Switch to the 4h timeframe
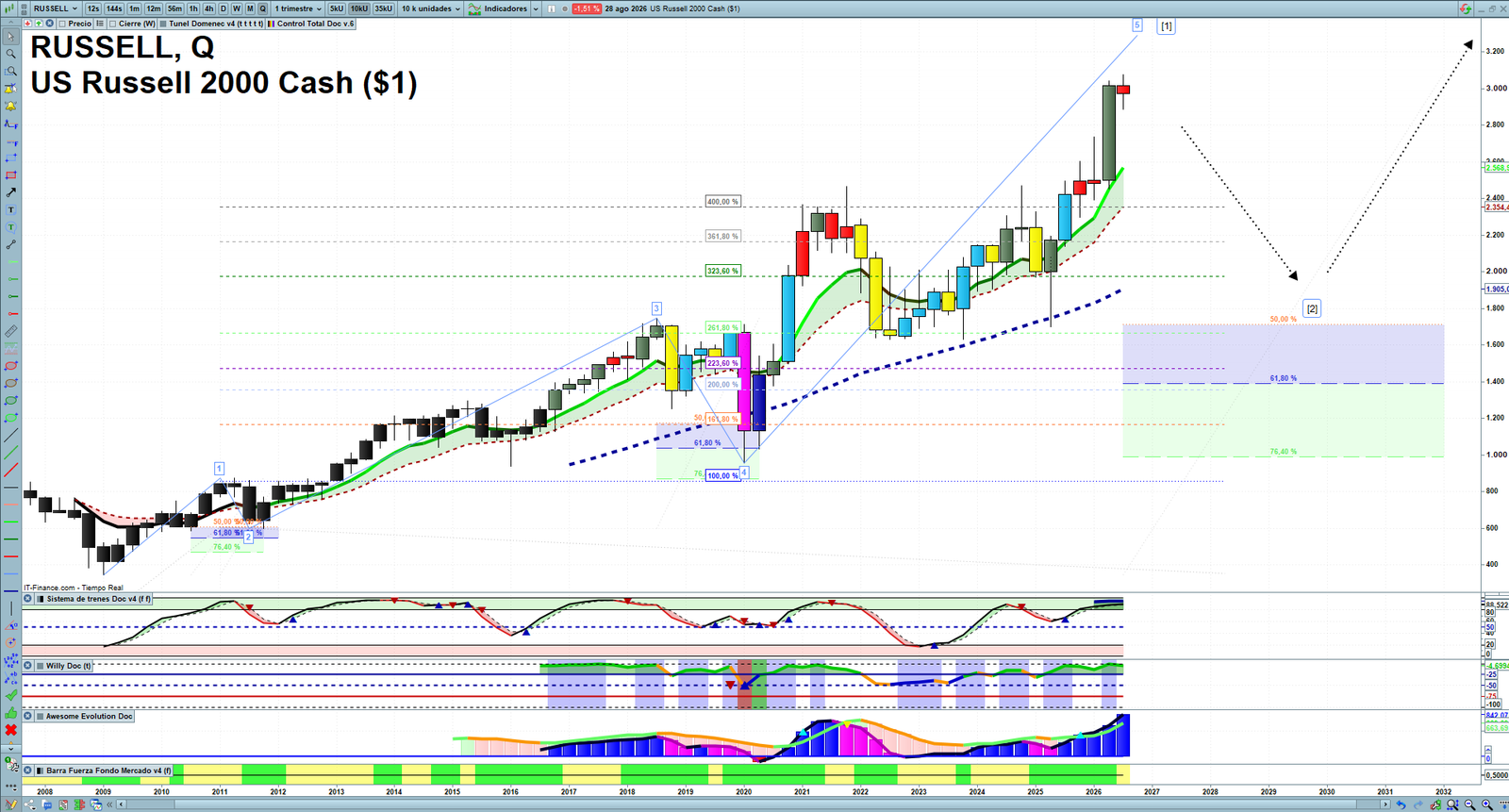Screen dimensions: 1509x812 pos(208,8)
